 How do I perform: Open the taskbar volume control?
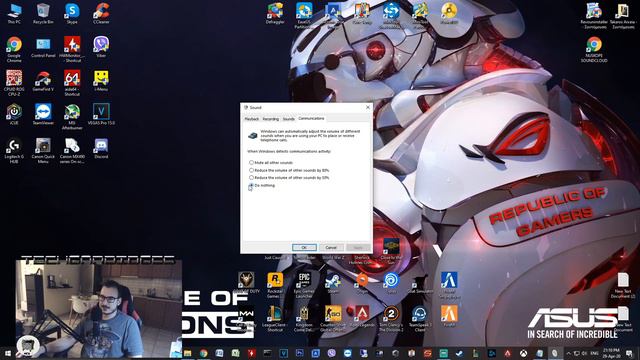point(584,353)
